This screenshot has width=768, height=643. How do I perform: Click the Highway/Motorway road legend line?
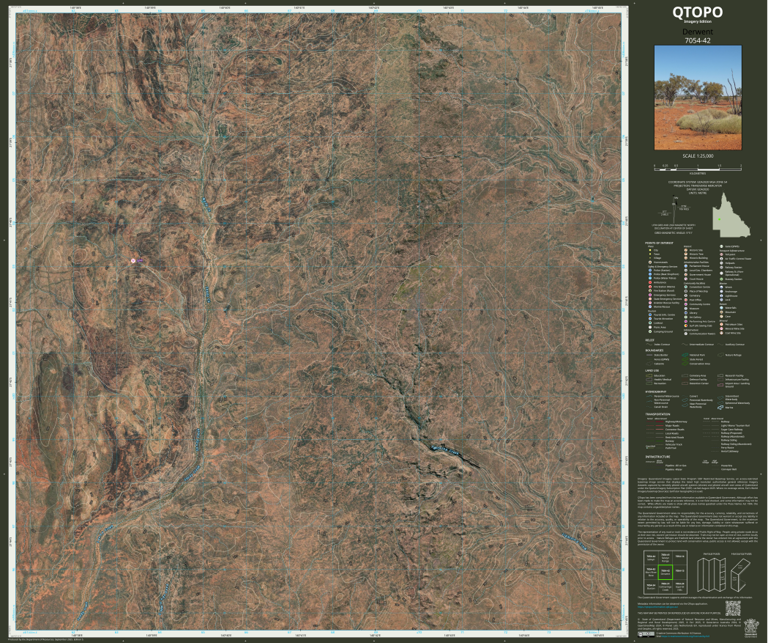(655, 422)
